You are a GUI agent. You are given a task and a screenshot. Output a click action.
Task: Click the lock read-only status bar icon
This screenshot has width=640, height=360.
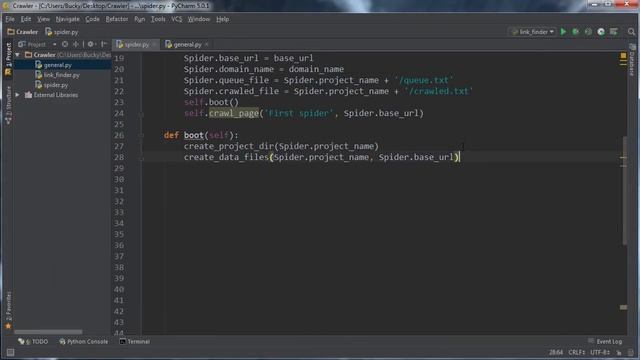pos(619,352)
